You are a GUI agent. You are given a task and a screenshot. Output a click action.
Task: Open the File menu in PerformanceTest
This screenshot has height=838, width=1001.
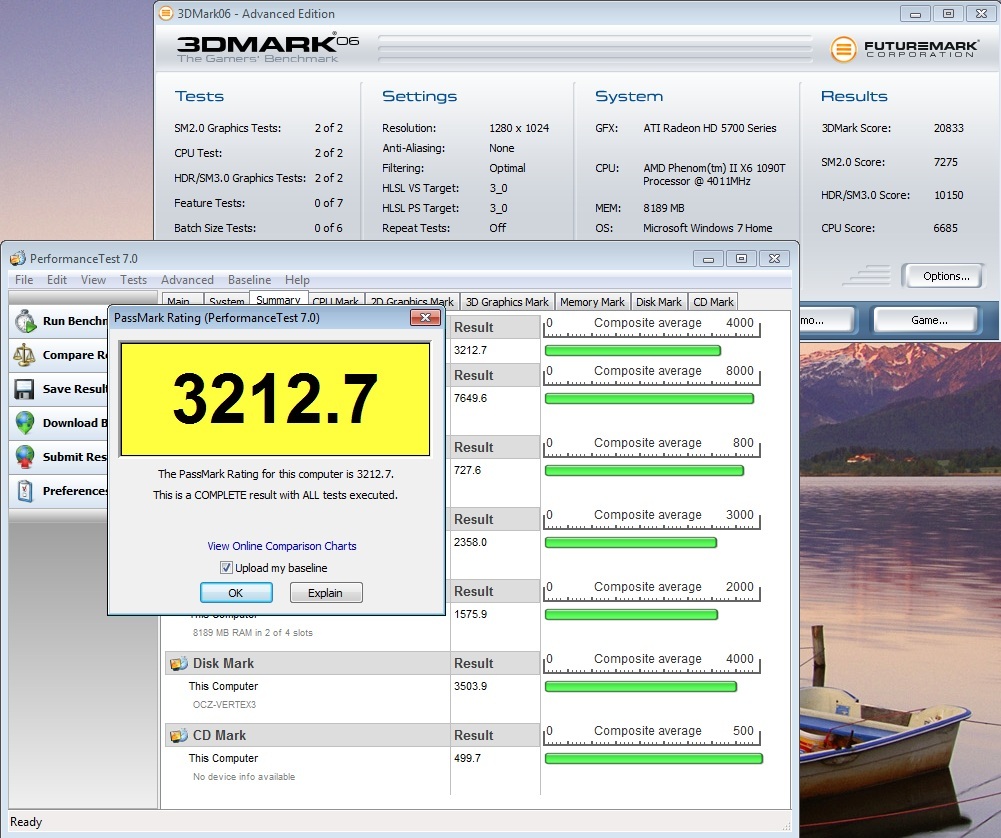point(24,280)
